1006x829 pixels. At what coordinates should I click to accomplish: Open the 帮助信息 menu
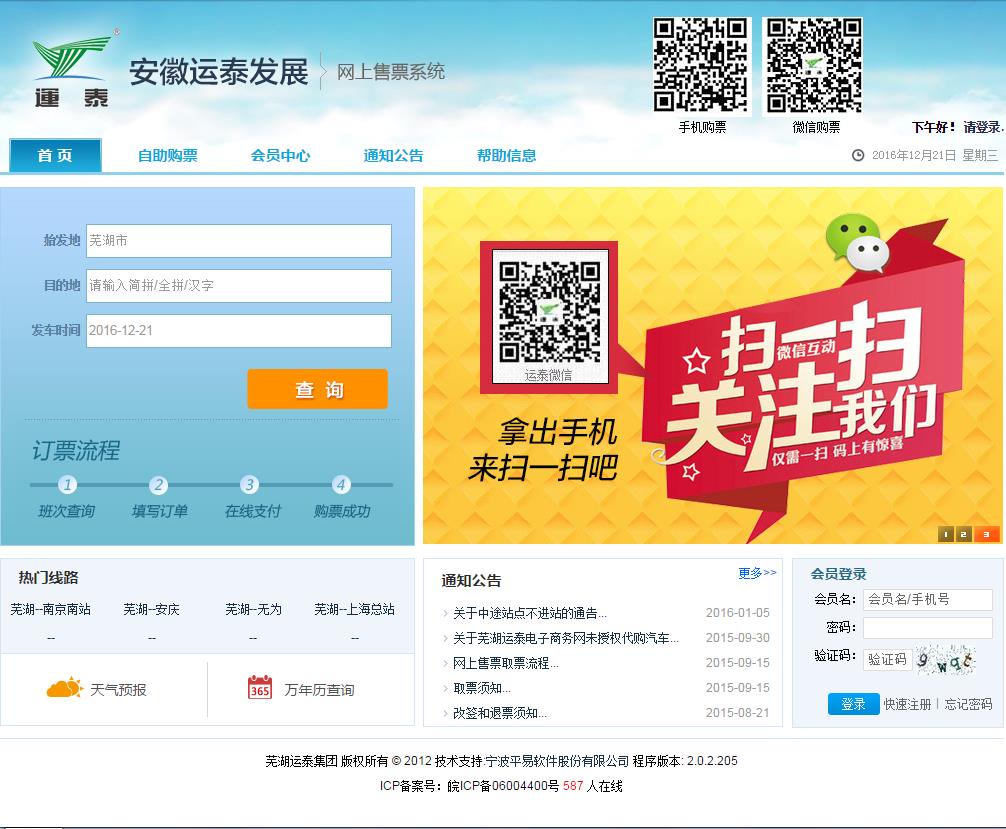pos(506,155)
